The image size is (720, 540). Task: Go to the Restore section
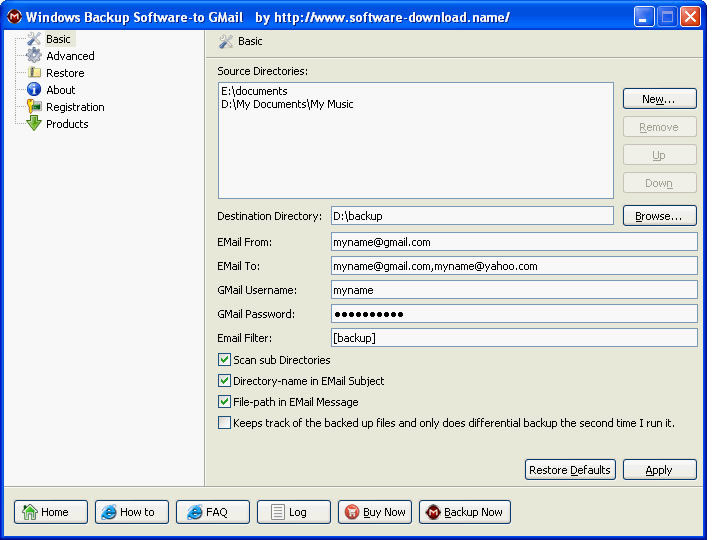(65, 73)
